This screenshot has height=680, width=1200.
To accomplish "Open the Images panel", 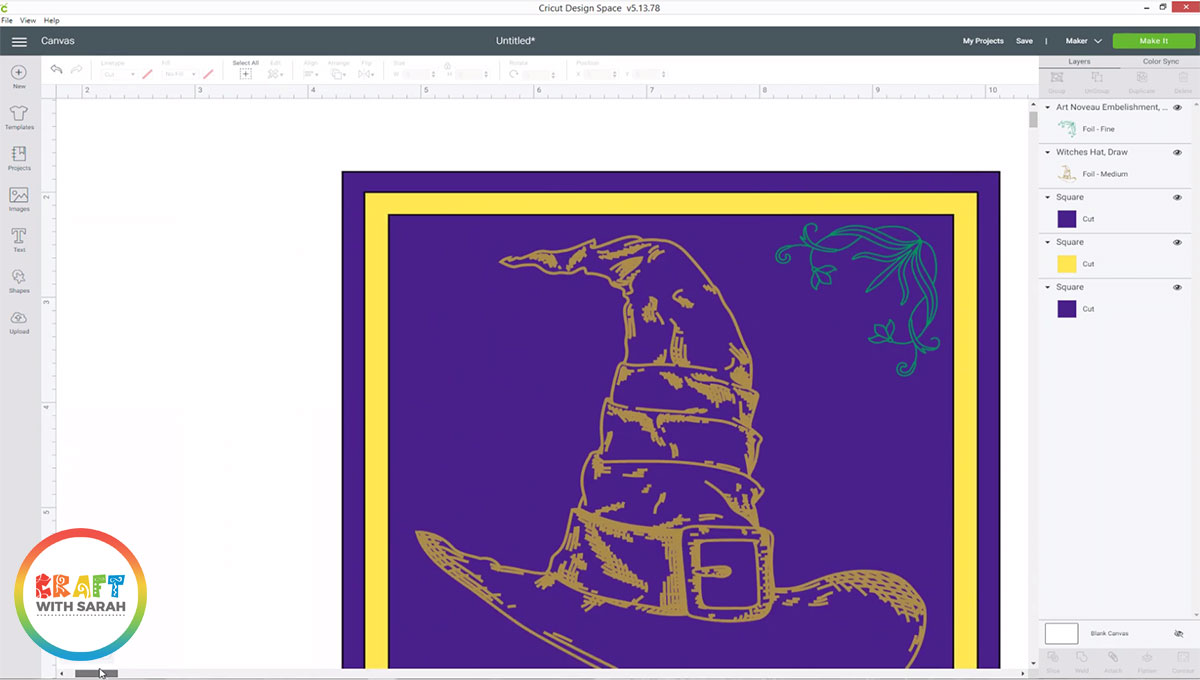I will (19, 198).
